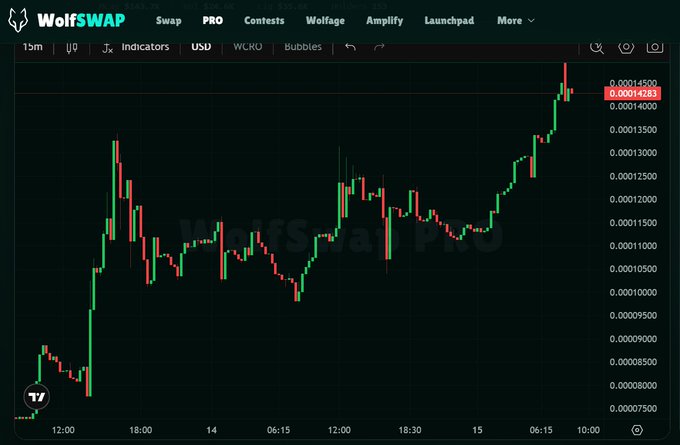Click the 0.00012000 price axis label
The image size is (680, 445).
click(633, 200)
